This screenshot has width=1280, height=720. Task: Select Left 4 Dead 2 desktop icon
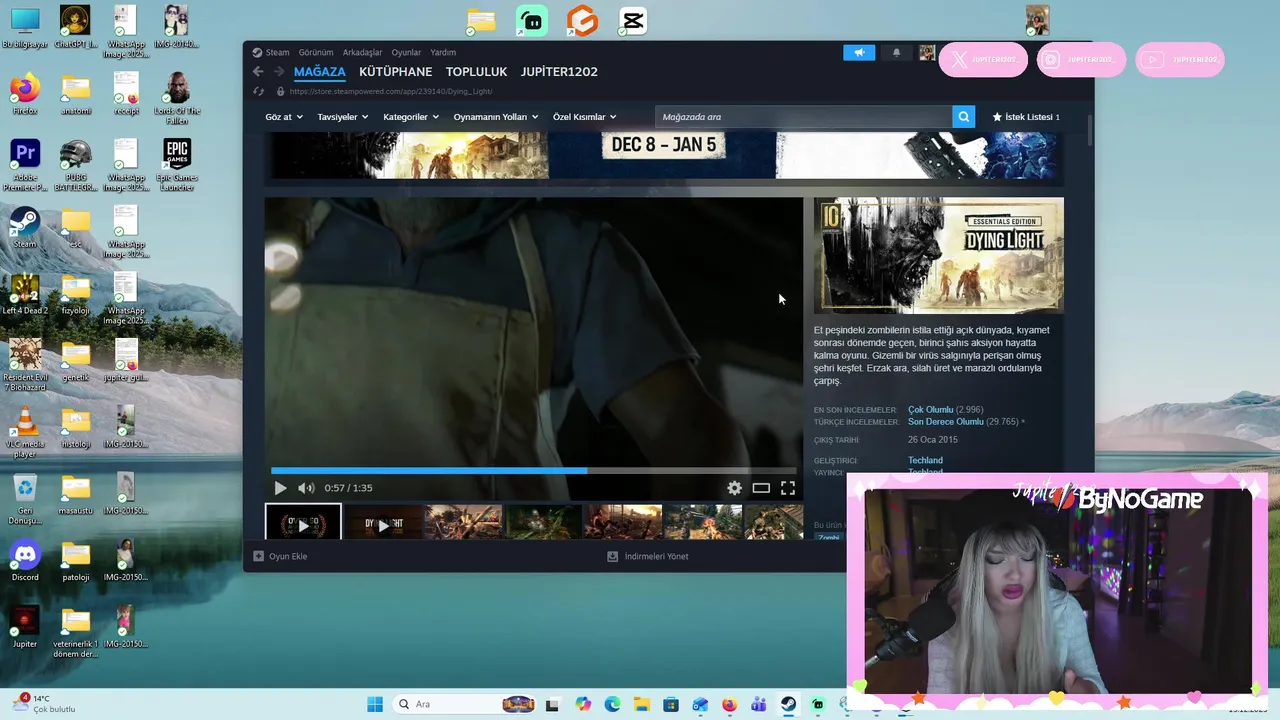(x=25, y=294)
